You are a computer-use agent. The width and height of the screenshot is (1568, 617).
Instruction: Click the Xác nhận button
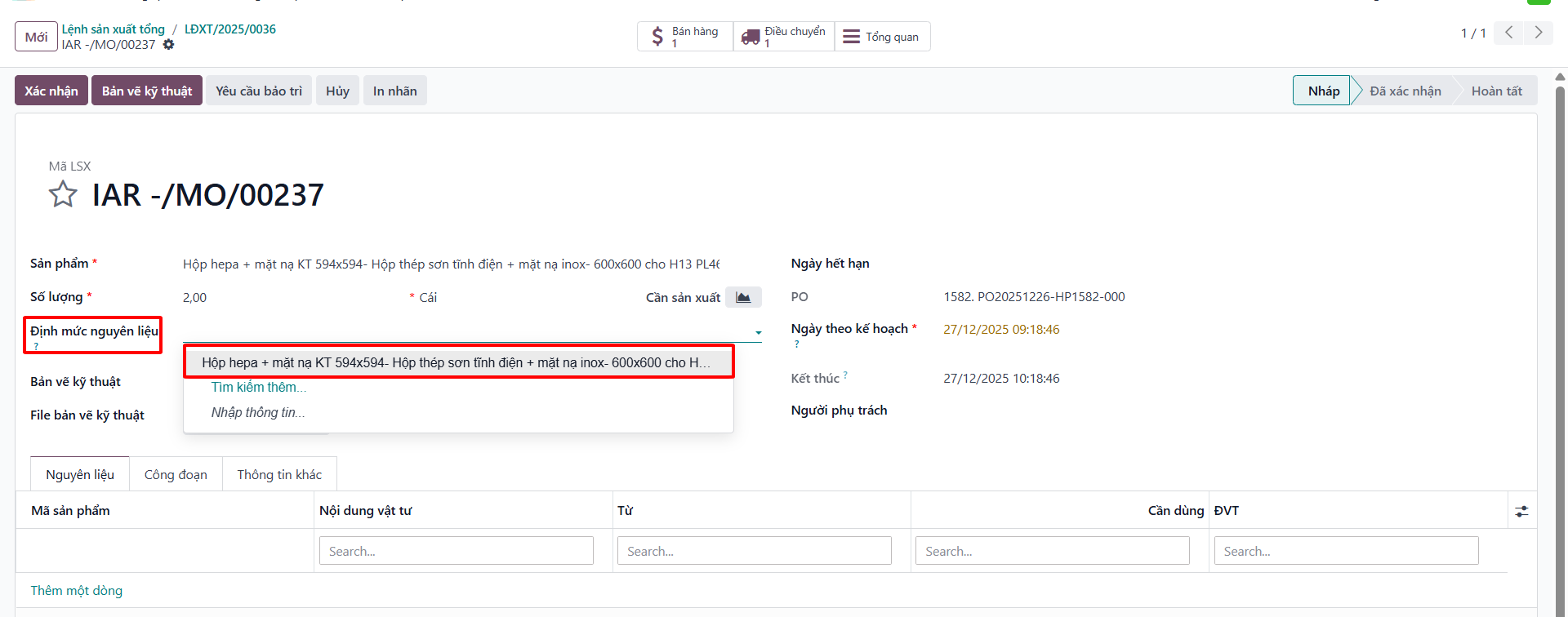point(51,91)
